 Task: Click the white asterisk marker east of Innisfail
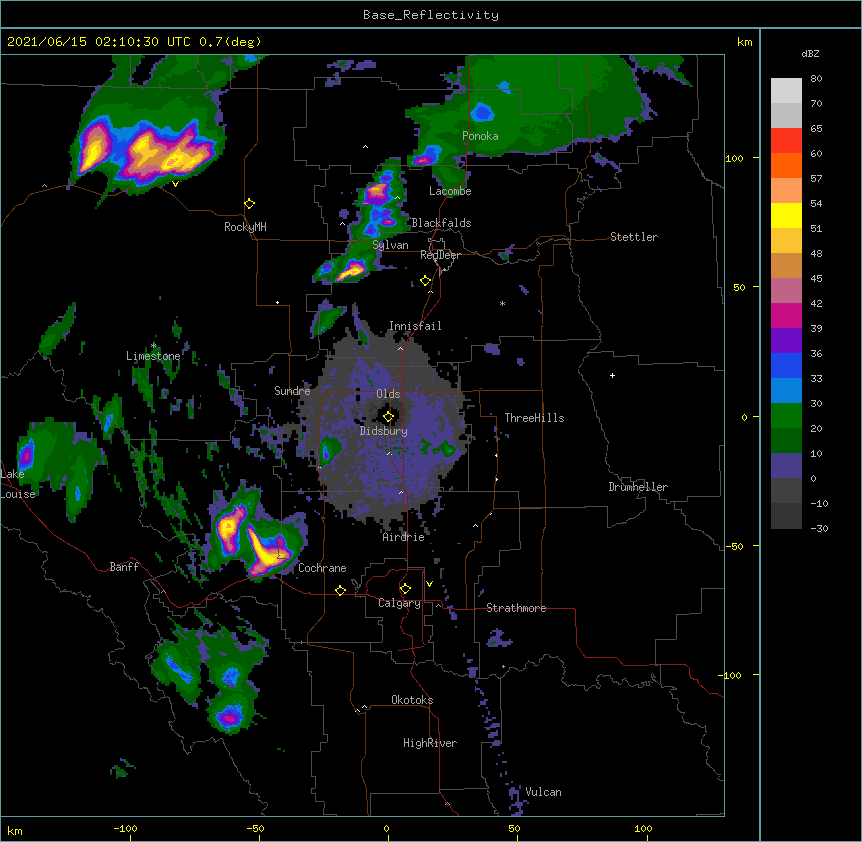502,303
